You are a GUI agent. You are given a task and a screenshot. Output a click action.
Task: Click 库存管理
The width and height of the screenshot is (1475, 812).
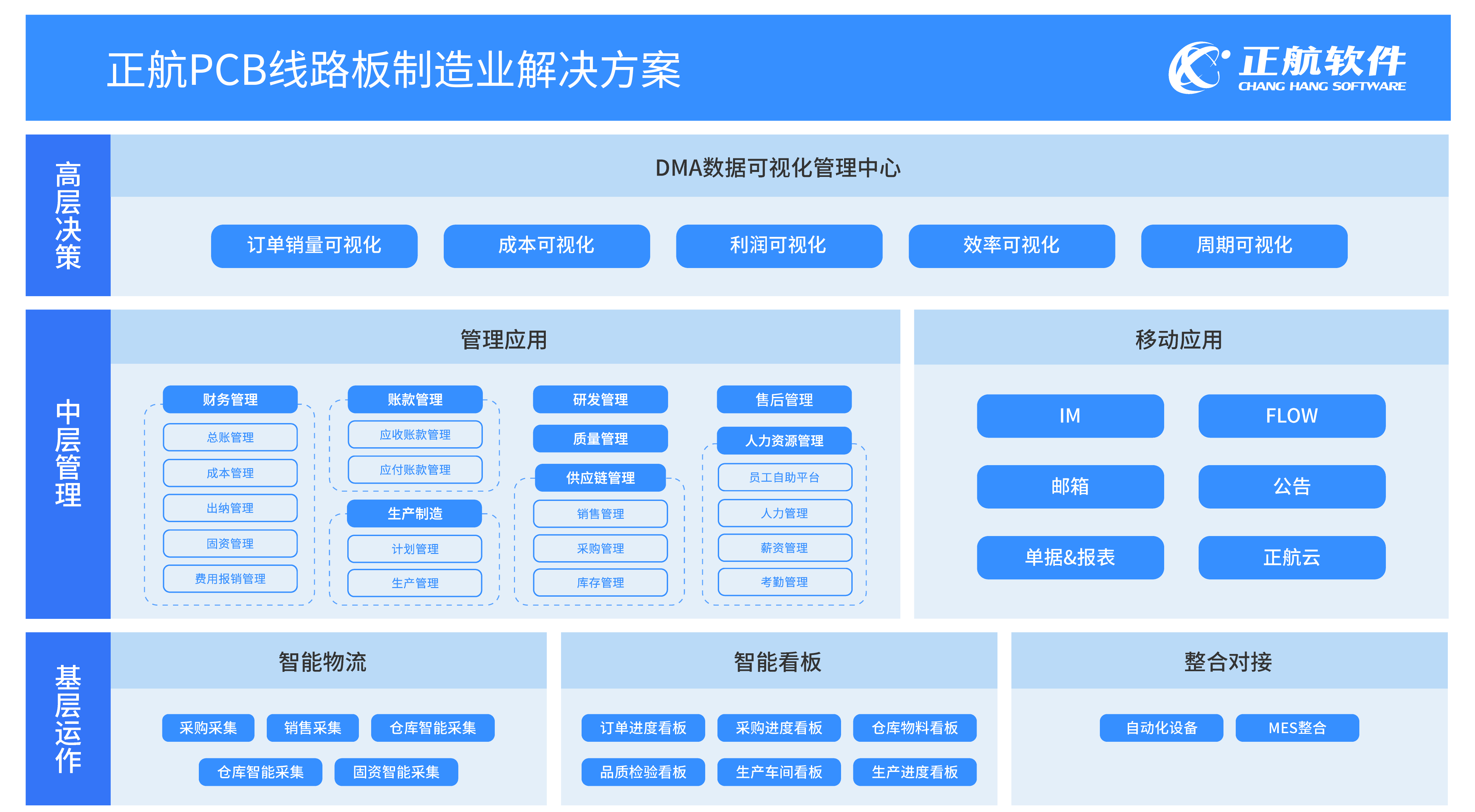click(601, 582)
